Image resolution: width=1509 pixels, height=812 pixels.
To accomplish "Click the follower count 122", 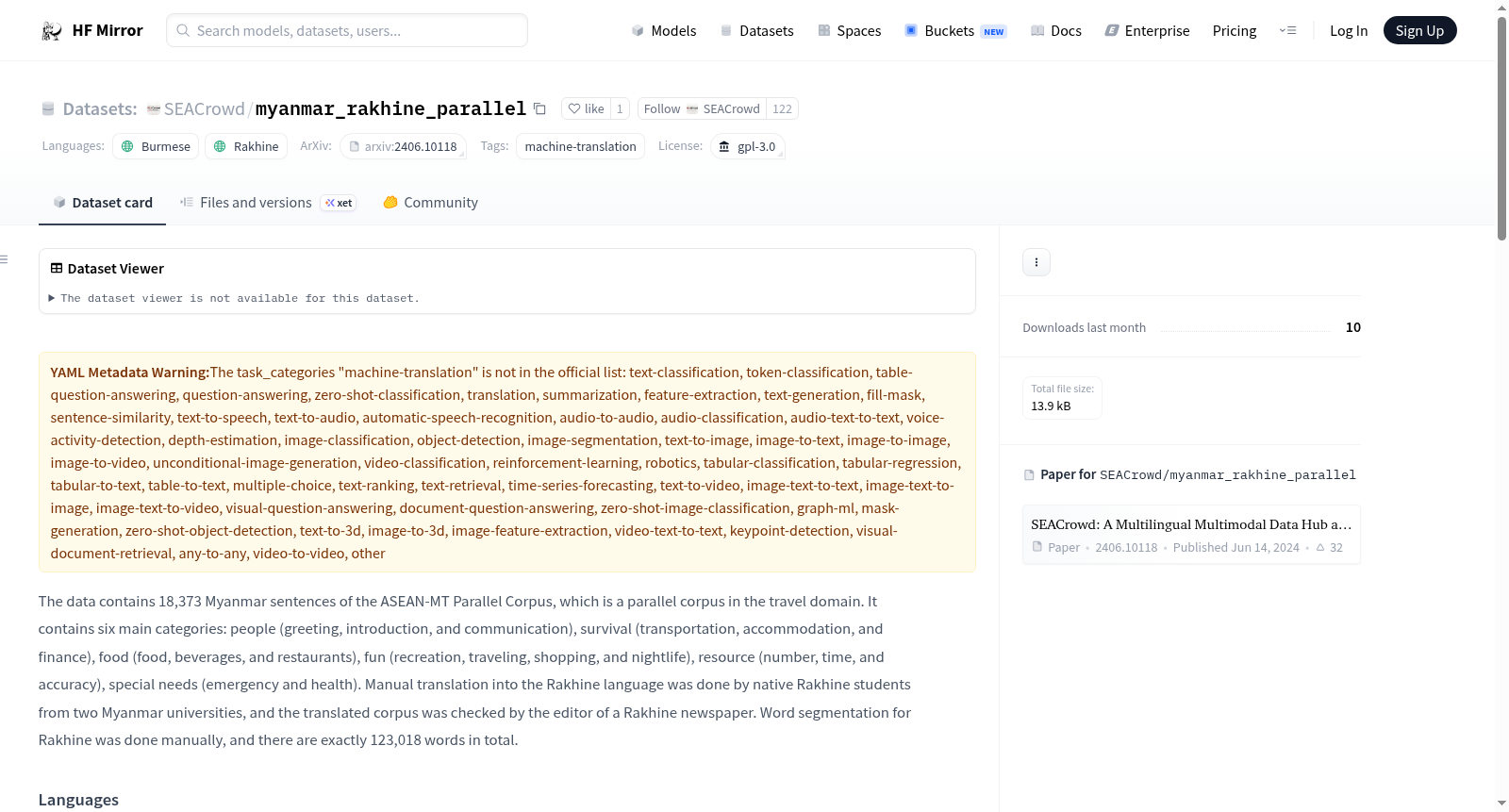I will 782,108.
